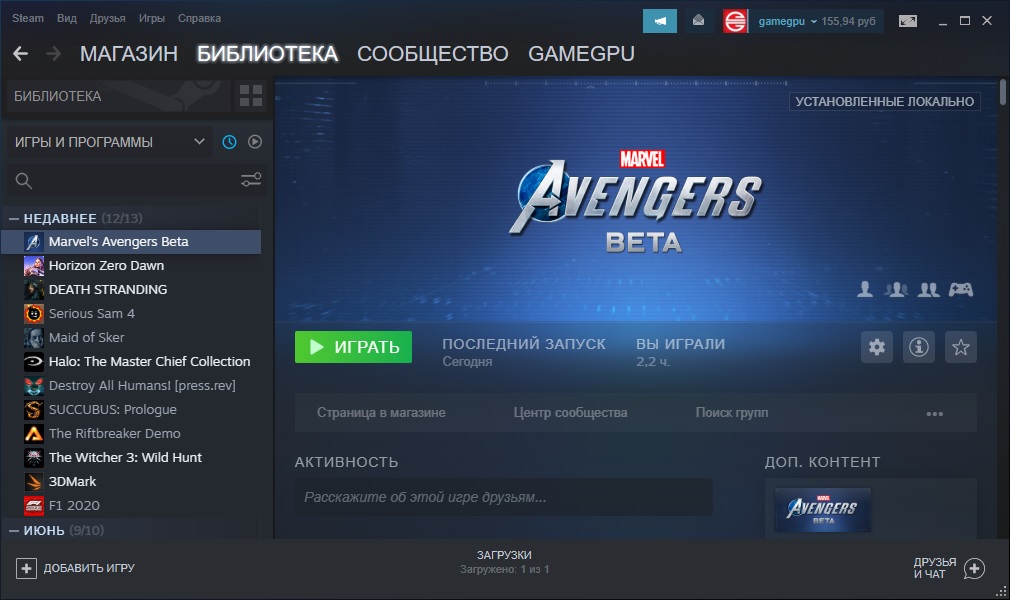
Task: Open the ИГРЫ И ПРОГРАММЫ dropdown
Action: (110, 142)
